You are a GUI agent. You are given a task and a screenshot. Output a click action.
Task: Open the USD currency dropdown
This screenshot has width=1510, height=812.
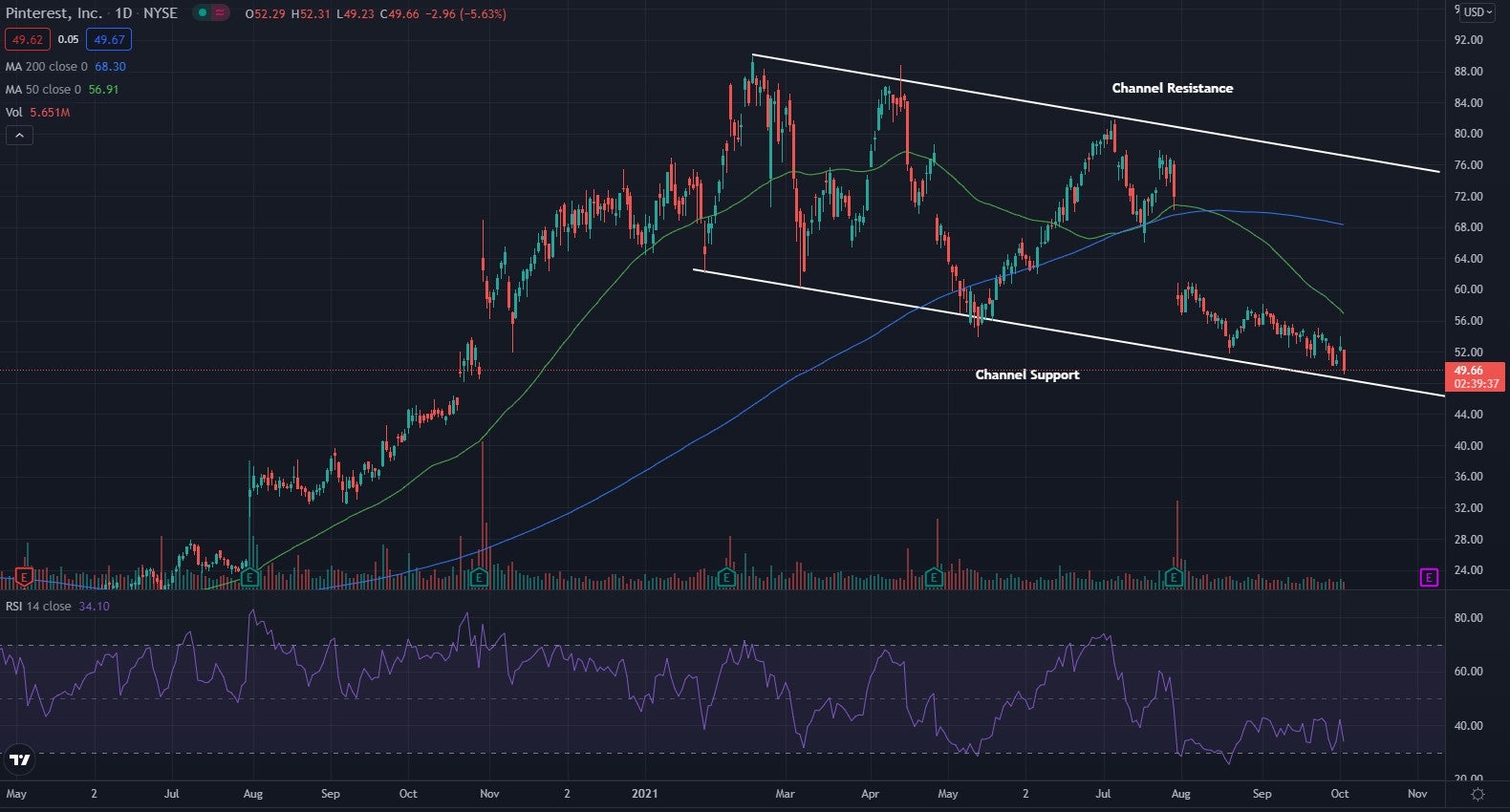1478,12
